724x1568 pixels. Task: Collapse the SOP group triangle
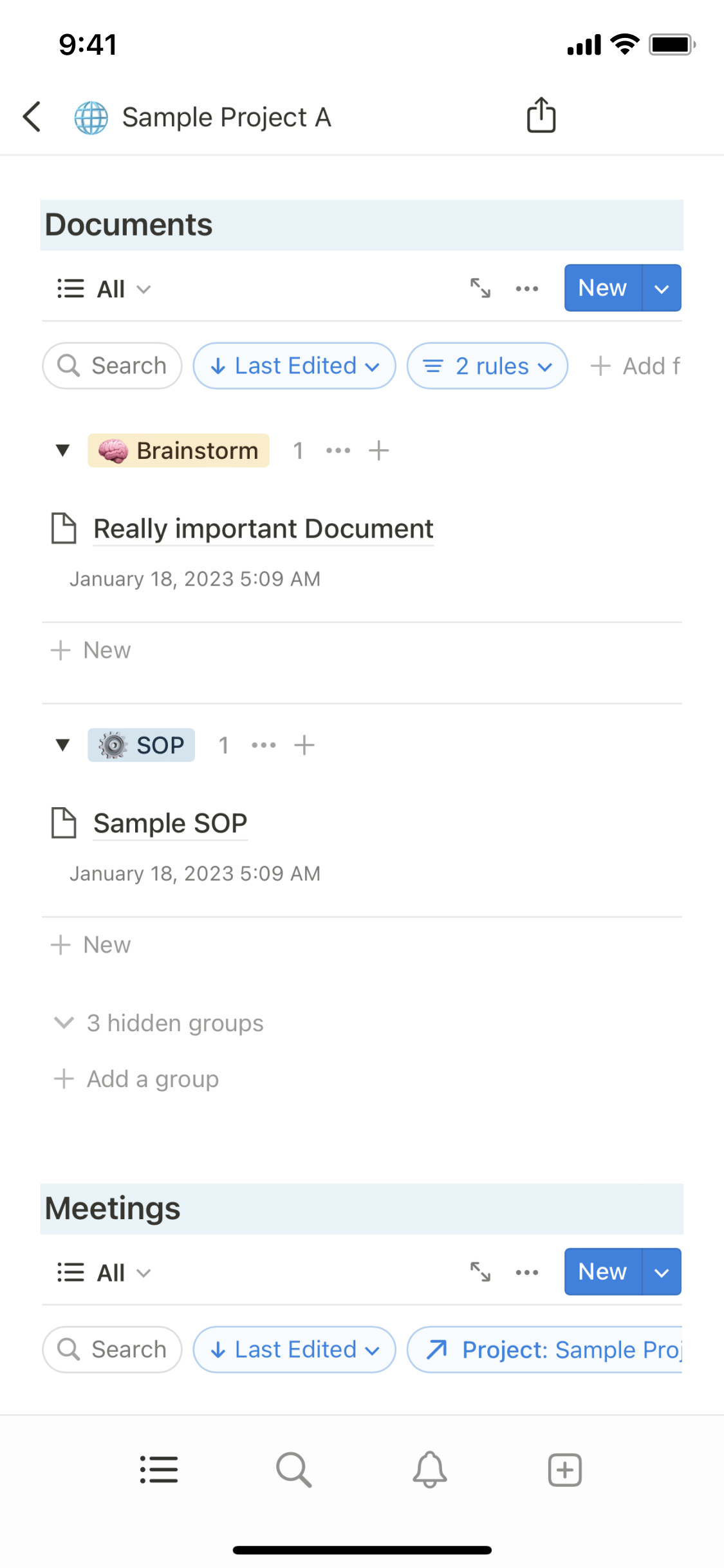point(62,745)
